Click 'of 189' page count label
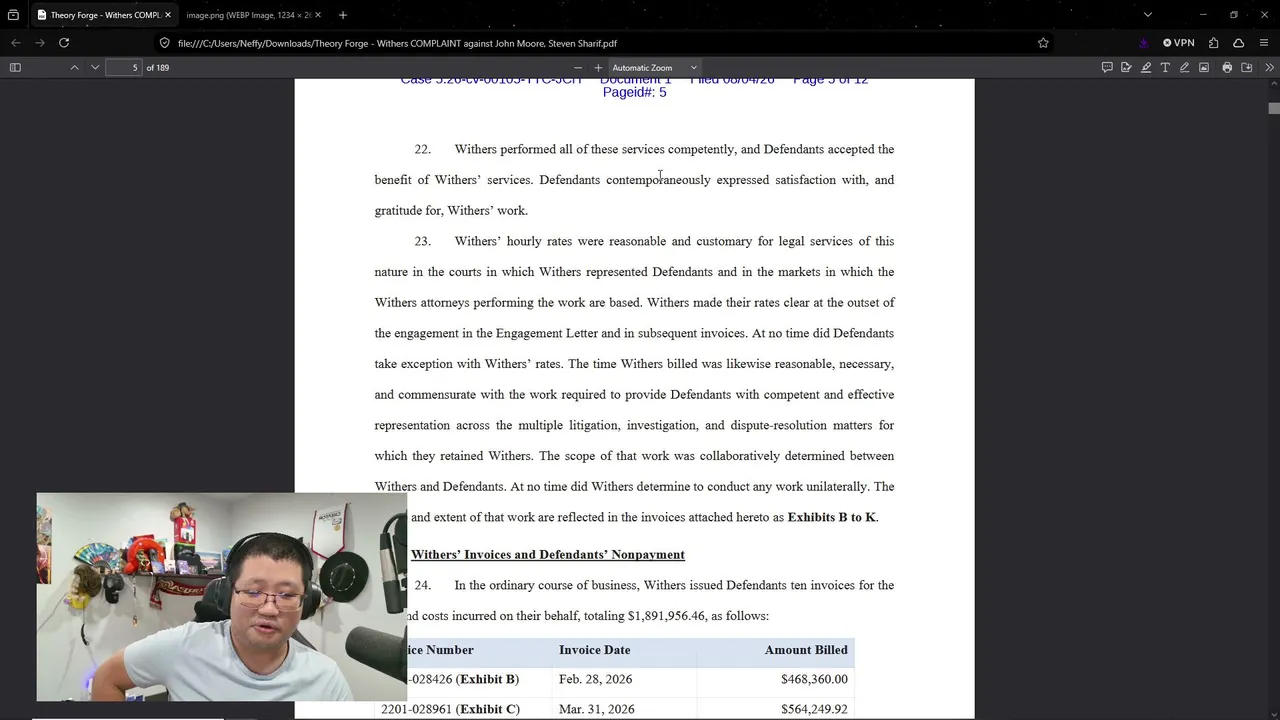 (157, 67)
